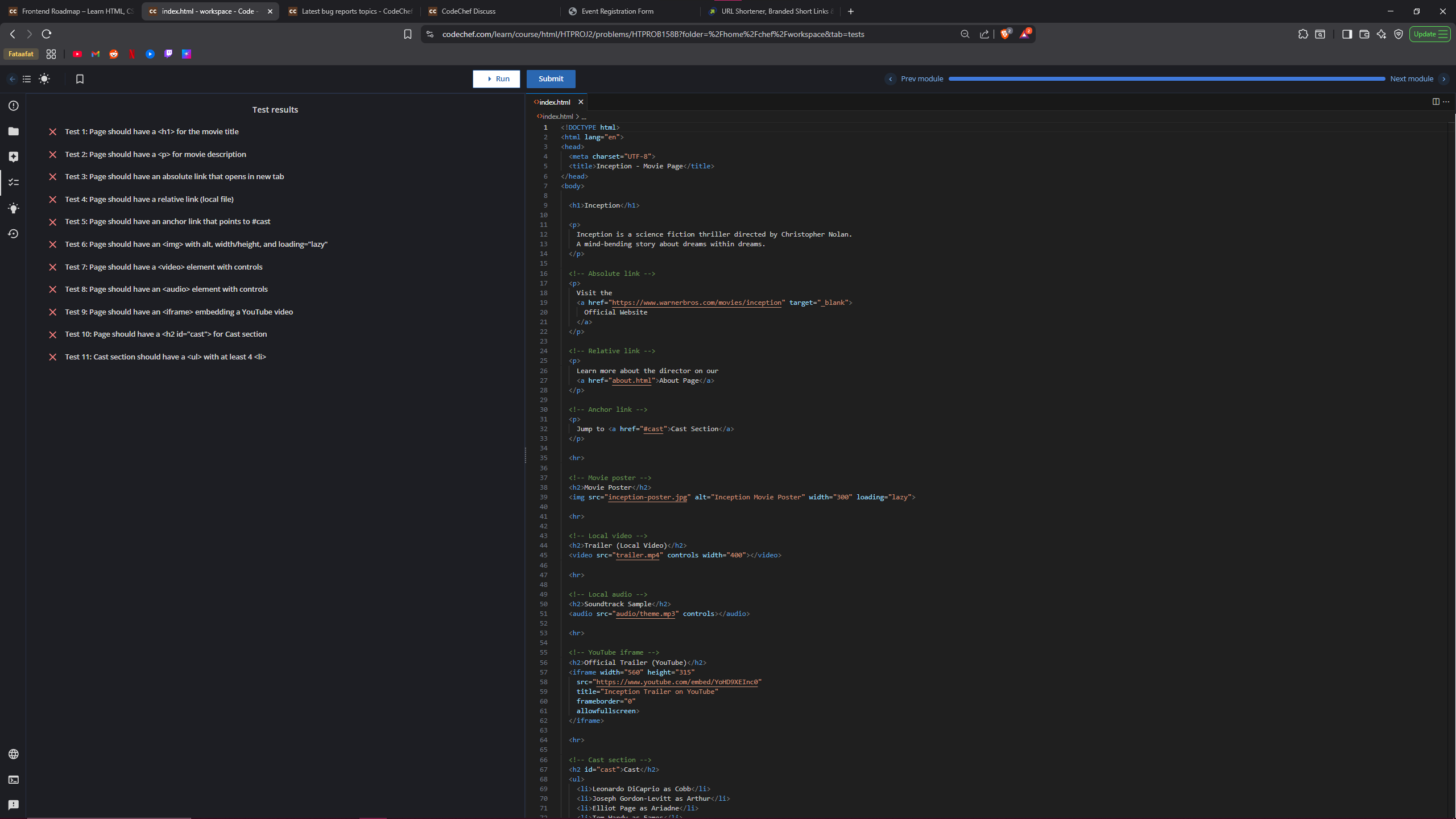Expand the Next module chevron
The image size is (1456, 819).
click(1443, 79)
